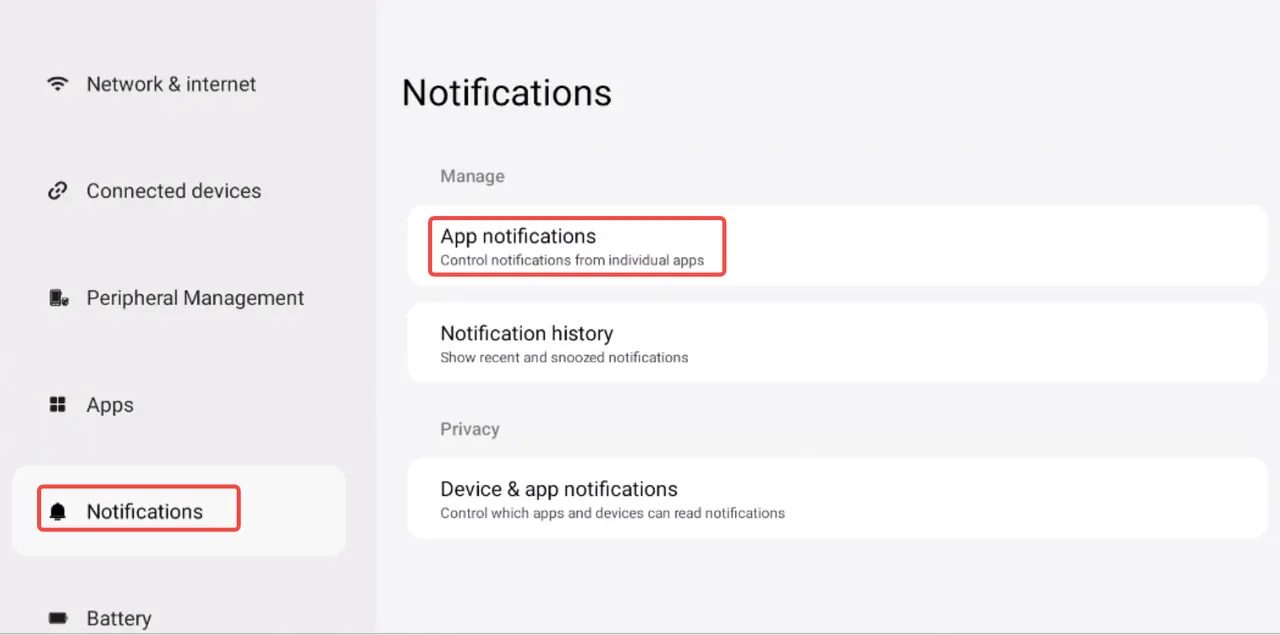This screenshot has width=1280, height=635.
Task: Select Peripheral Management in the sidebar
Action: tap(195, 298)
